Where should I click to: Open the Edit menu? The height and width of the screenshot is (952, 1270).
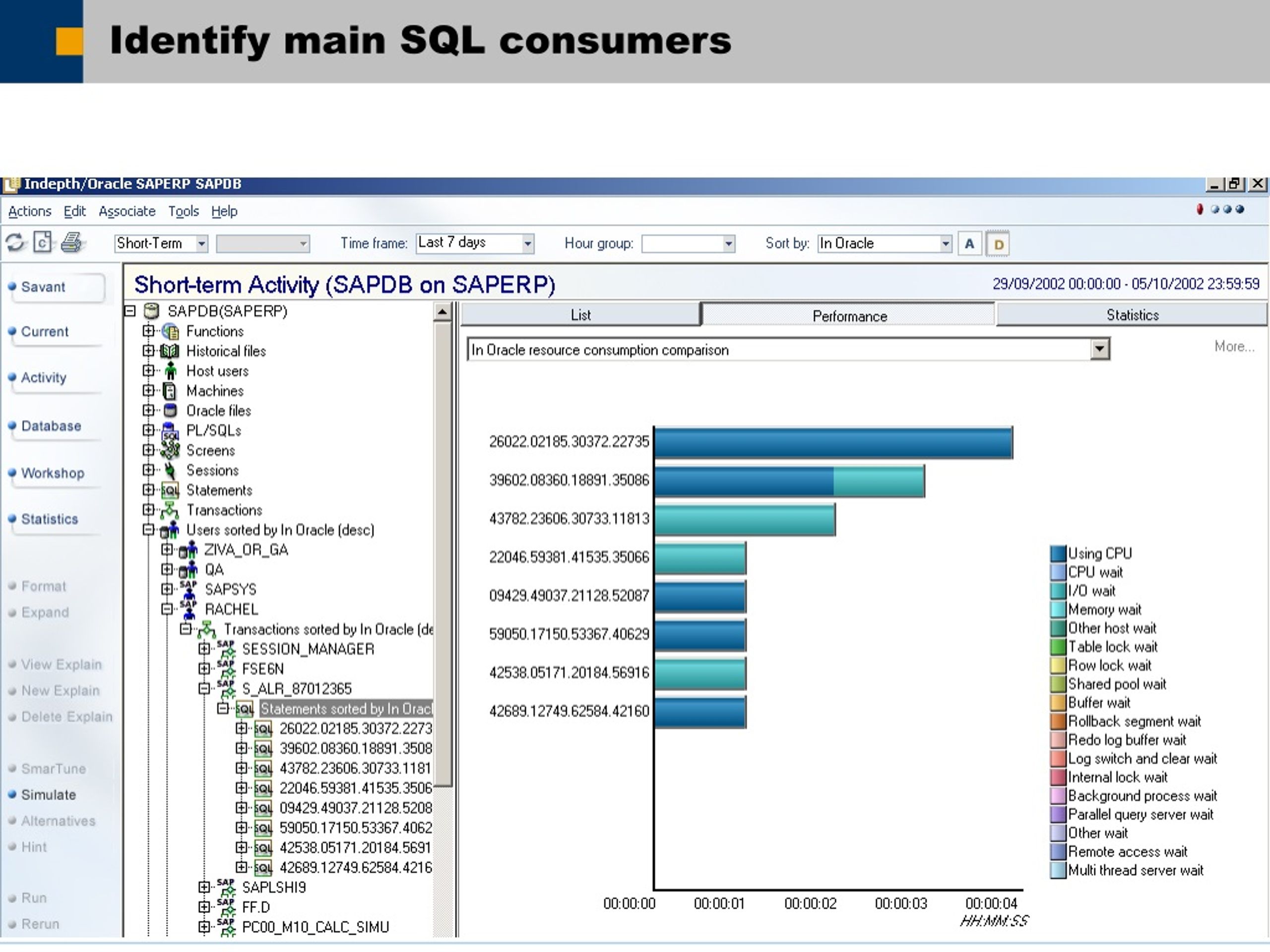pyautogui.click(x=74, y=211)
